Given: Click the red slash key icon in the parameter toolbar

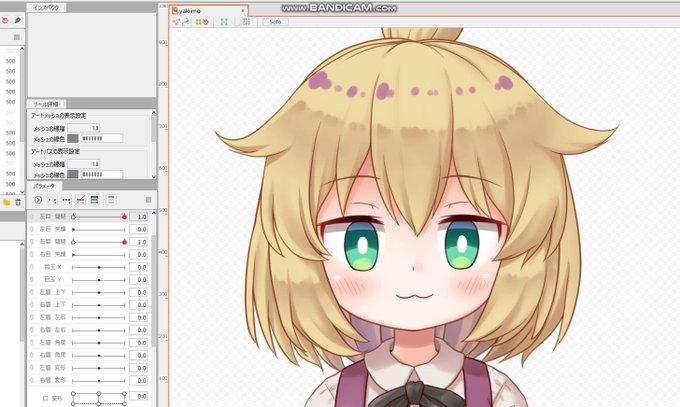Looking at the screenshot, I should [x=80, y=200].
